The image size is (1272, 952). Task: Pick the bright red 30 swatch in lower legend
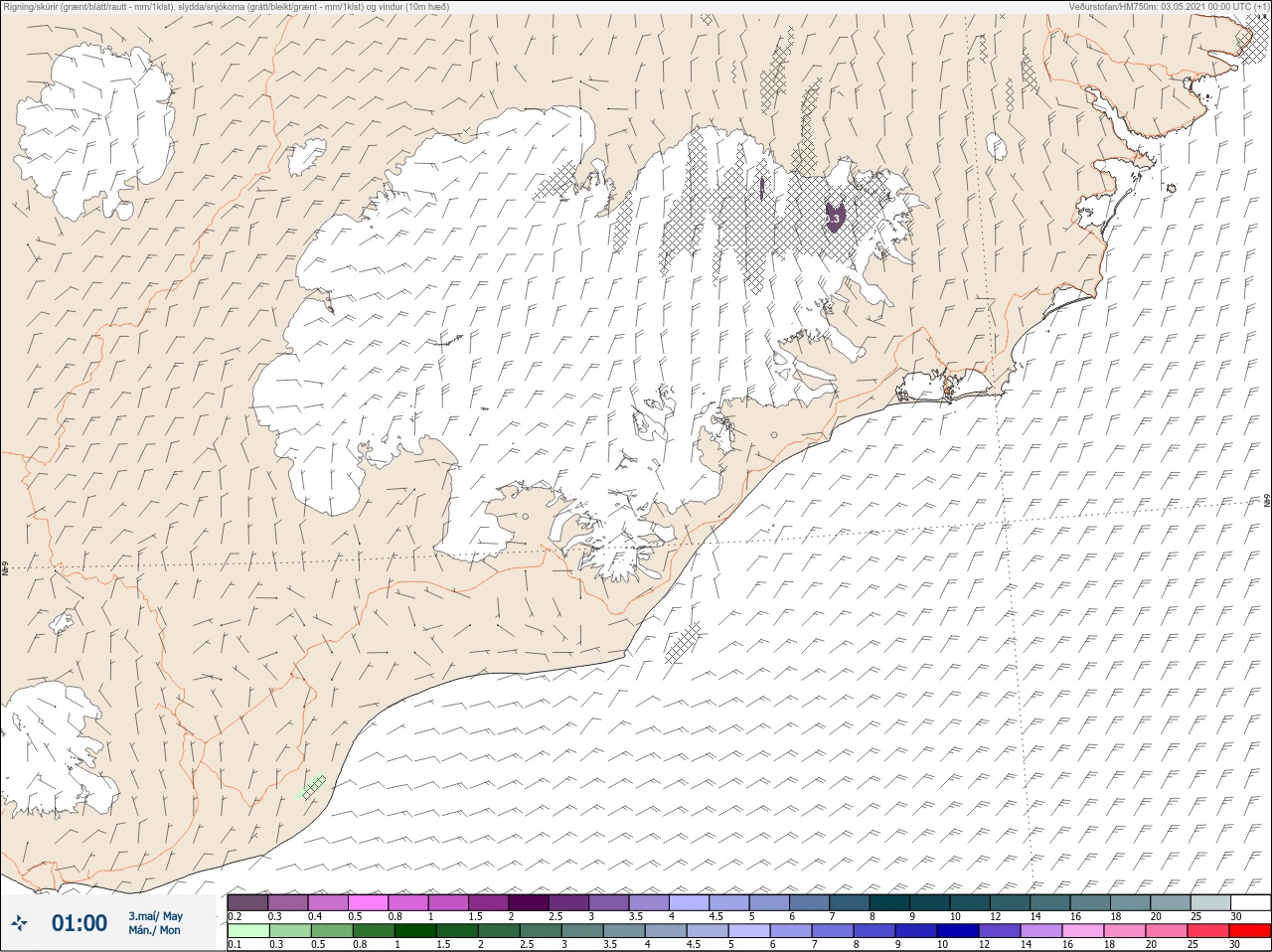point(1250,931)
